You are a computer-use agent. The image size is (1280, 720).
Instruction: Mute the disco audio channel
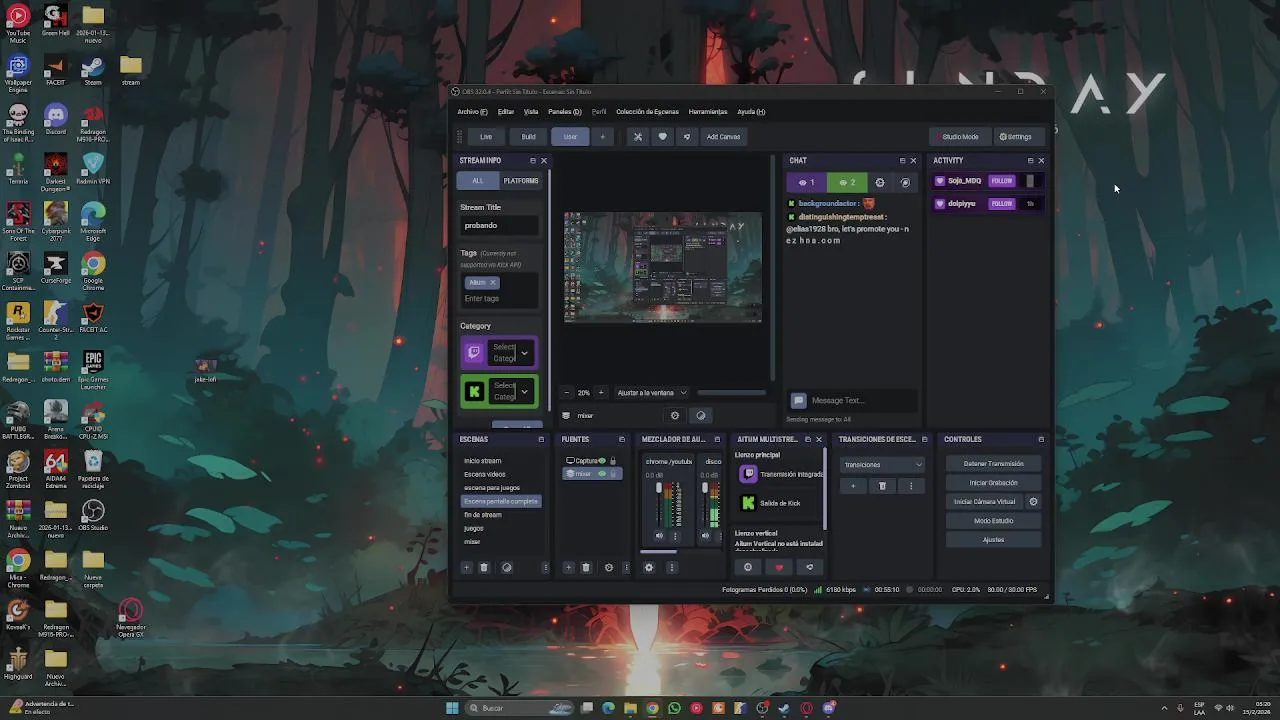(x=705, y=536)
